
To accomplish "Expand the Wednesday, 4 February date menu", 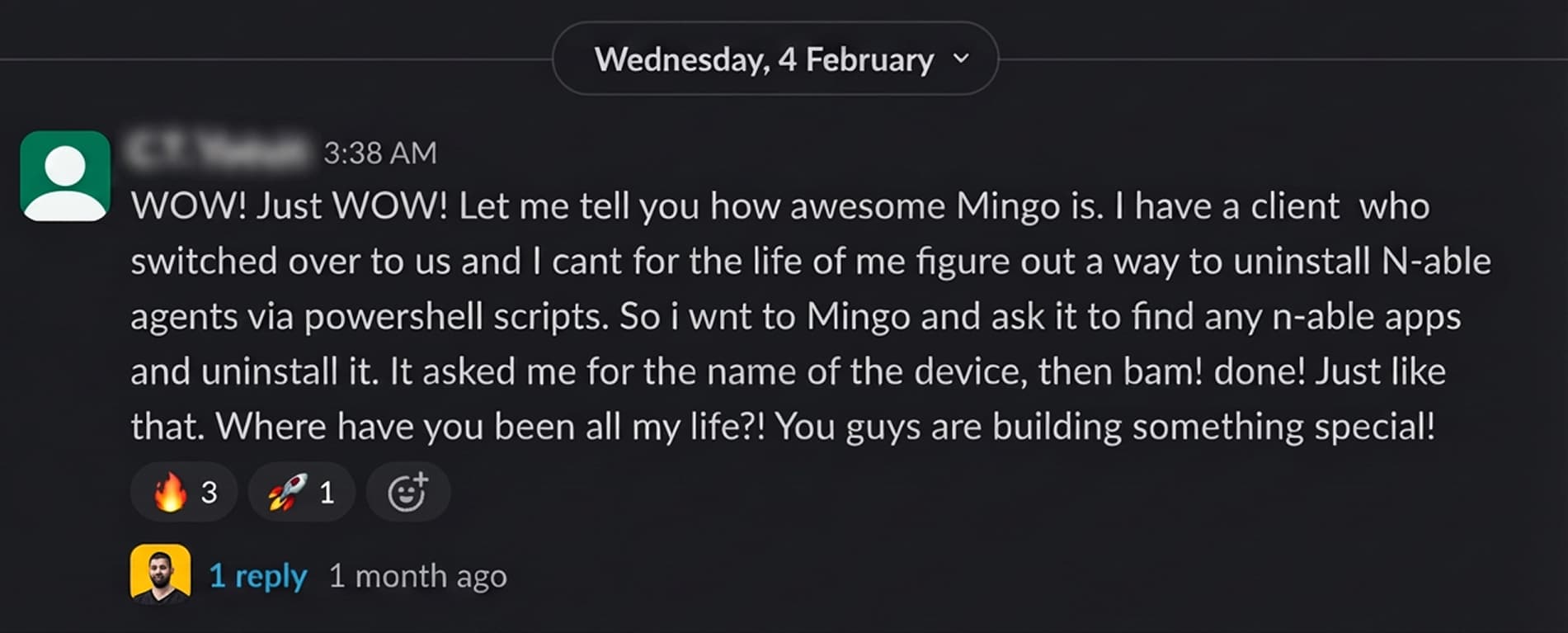I will tap(775, 59).
